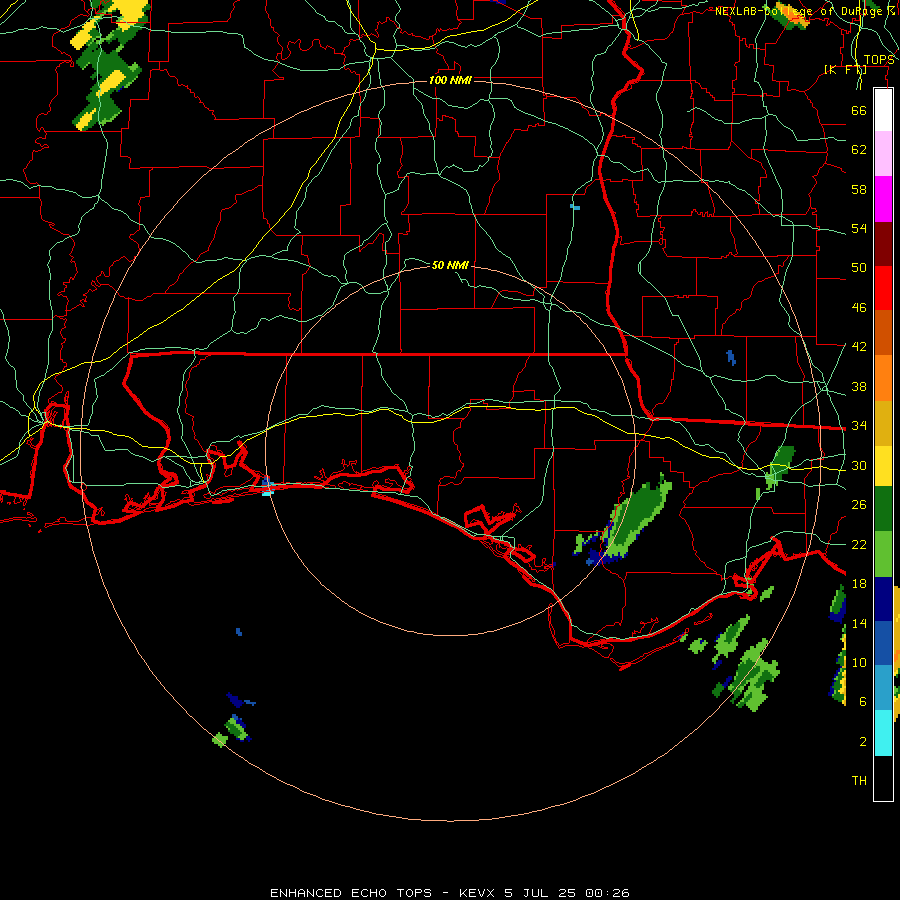Image resolution: width=900 pixels, height=900 pixels.
Task: Click the light pink legend swatch
Action: coord(883,154)
